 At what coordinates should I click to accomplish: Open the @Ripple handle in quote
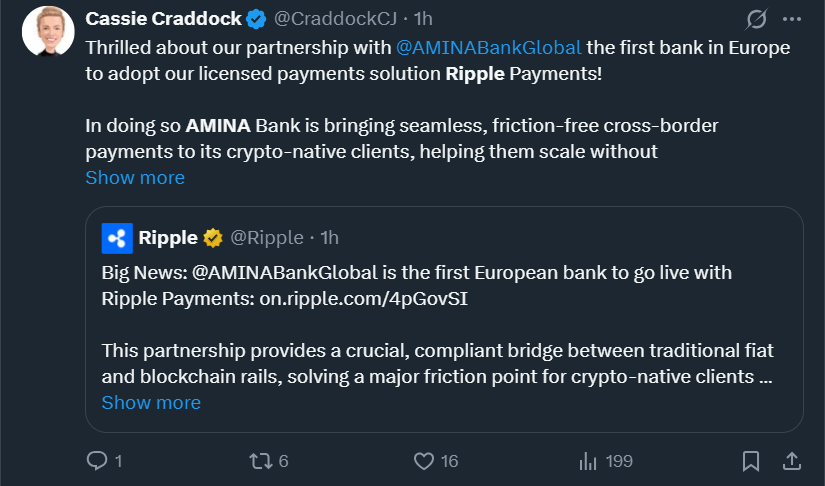point(267,238)
